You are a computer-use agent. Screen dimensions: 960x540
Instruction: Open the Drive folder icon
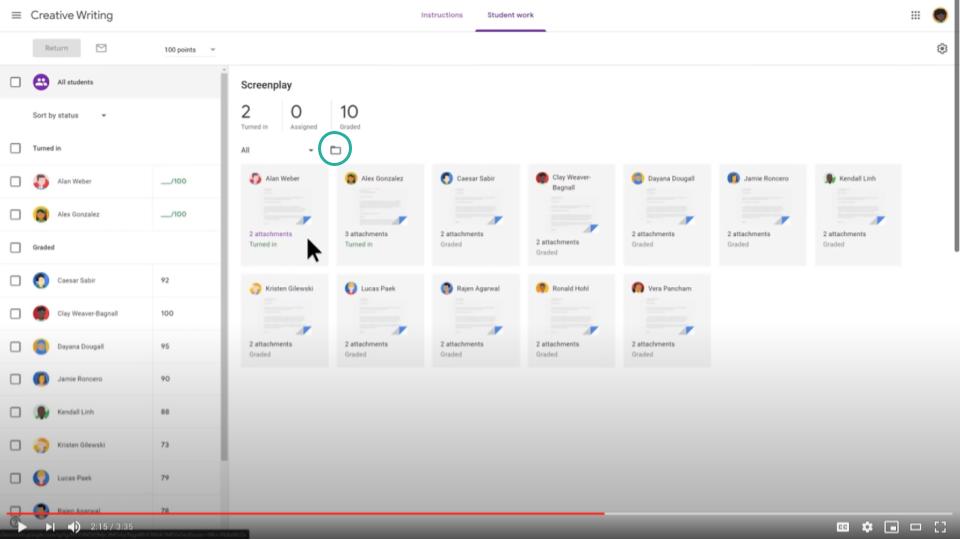pyautogui.click(x=336, y=151)
